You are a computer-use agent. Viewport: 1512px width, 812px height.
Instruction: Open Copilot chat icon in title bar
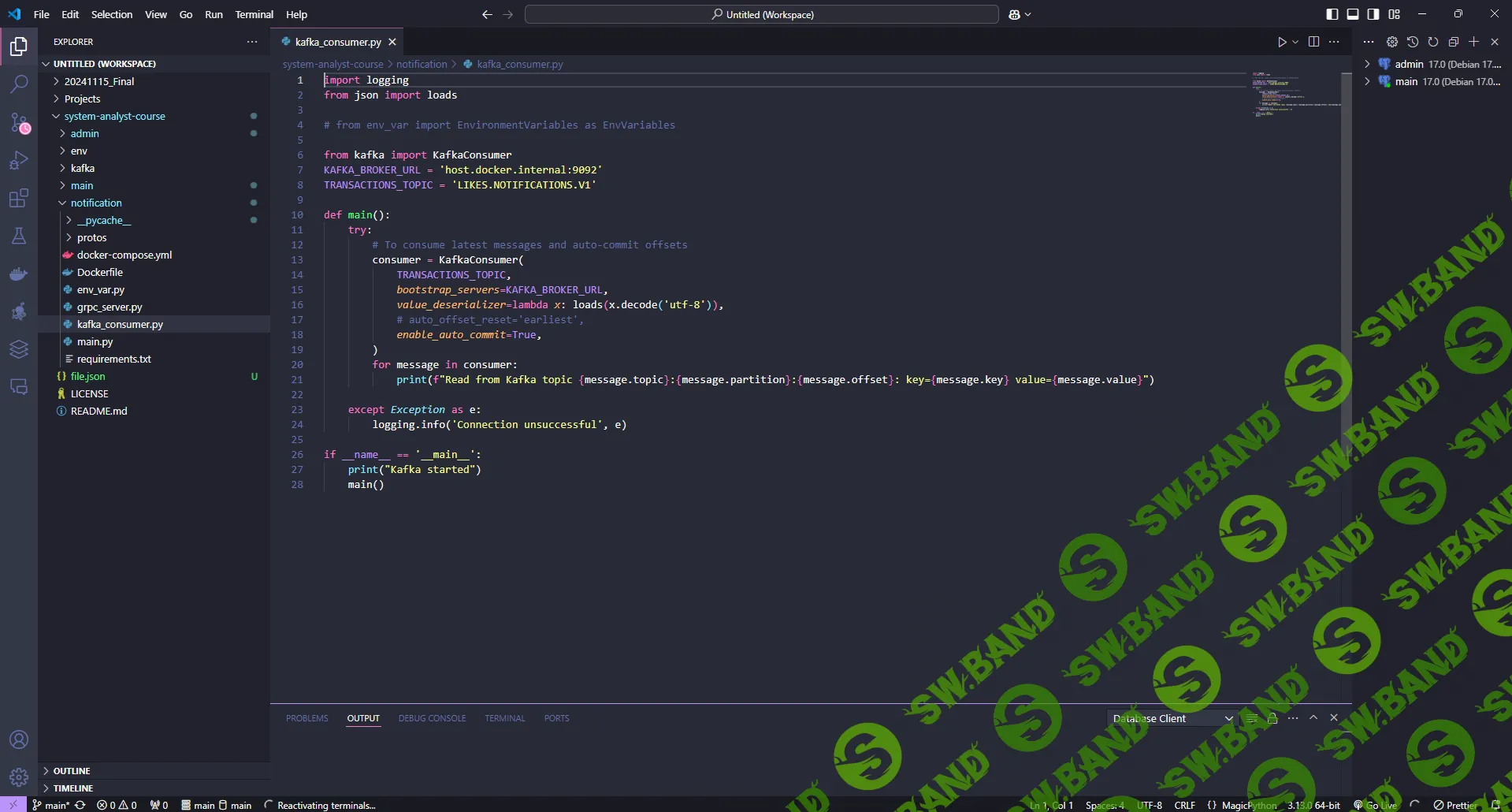(x=1014, y=14)
